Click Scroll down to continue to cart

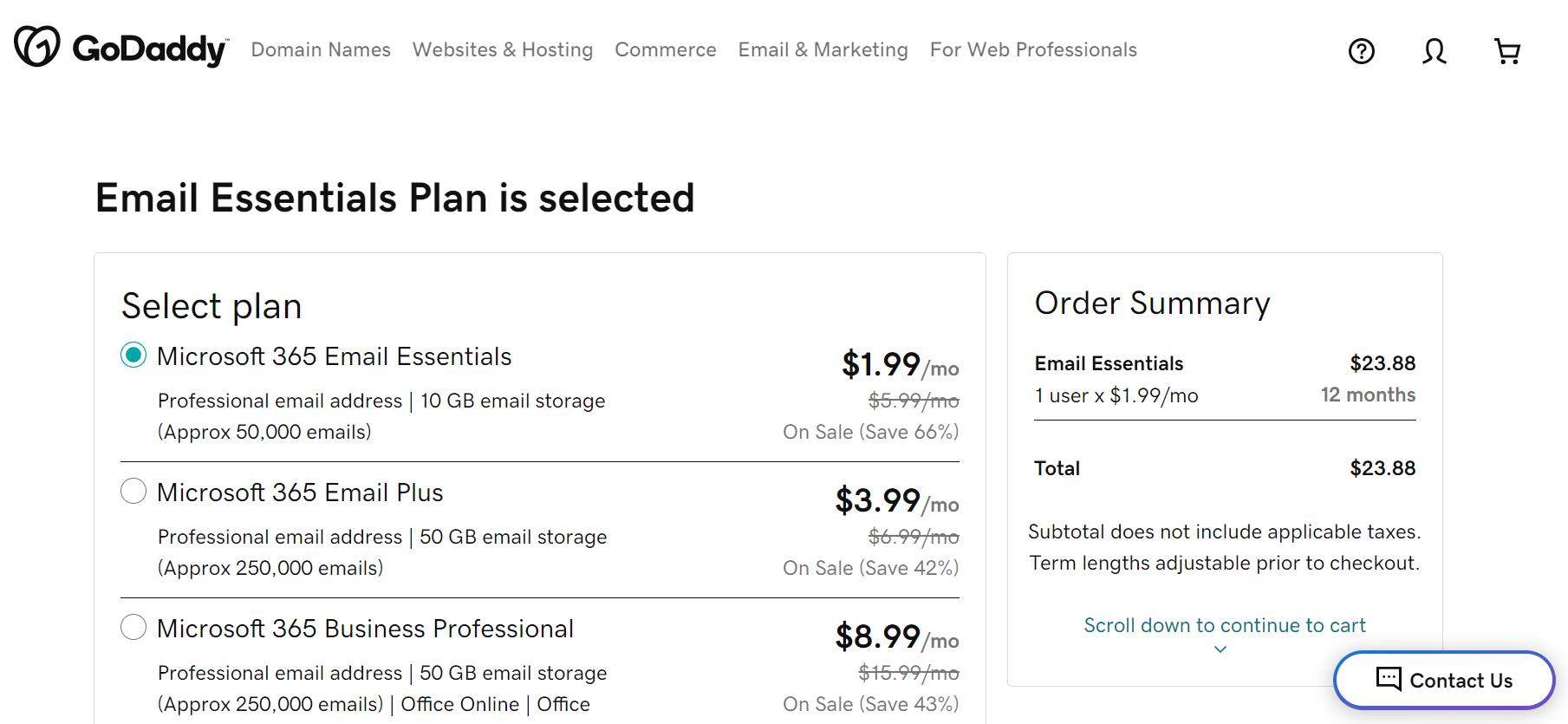point(1224,625)
